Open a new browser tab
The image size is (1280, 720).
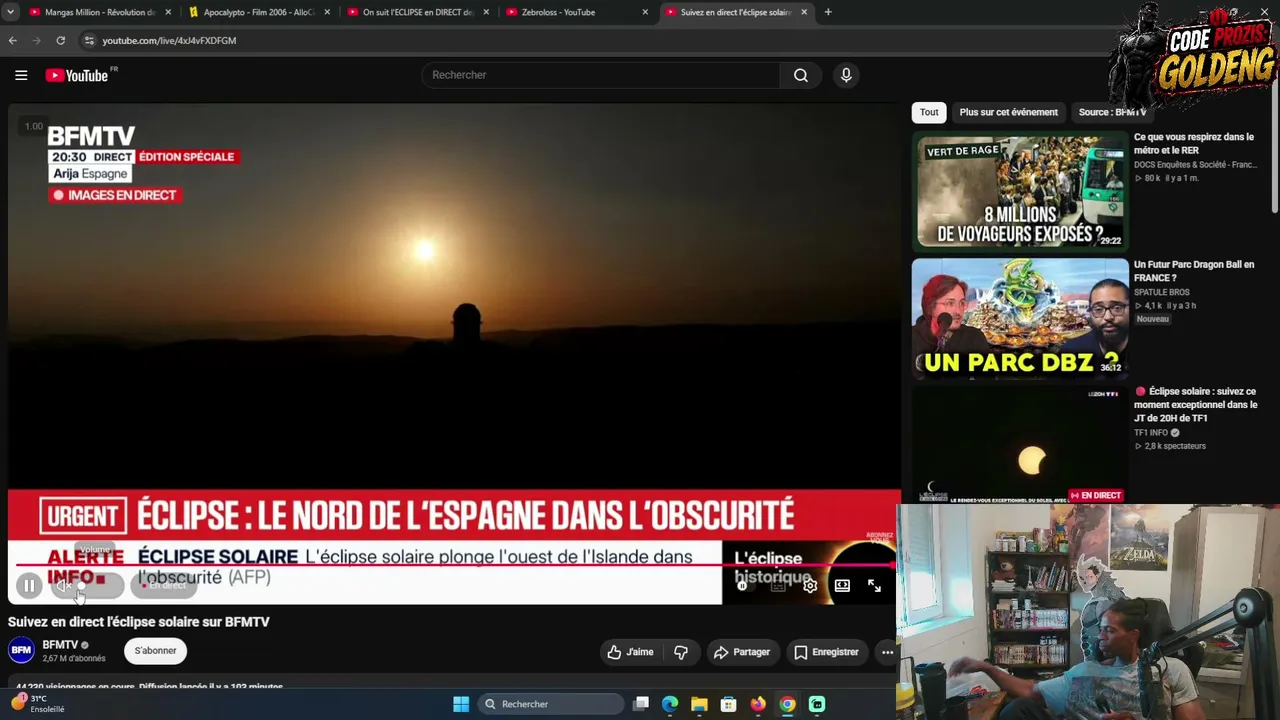coord(828,12)
